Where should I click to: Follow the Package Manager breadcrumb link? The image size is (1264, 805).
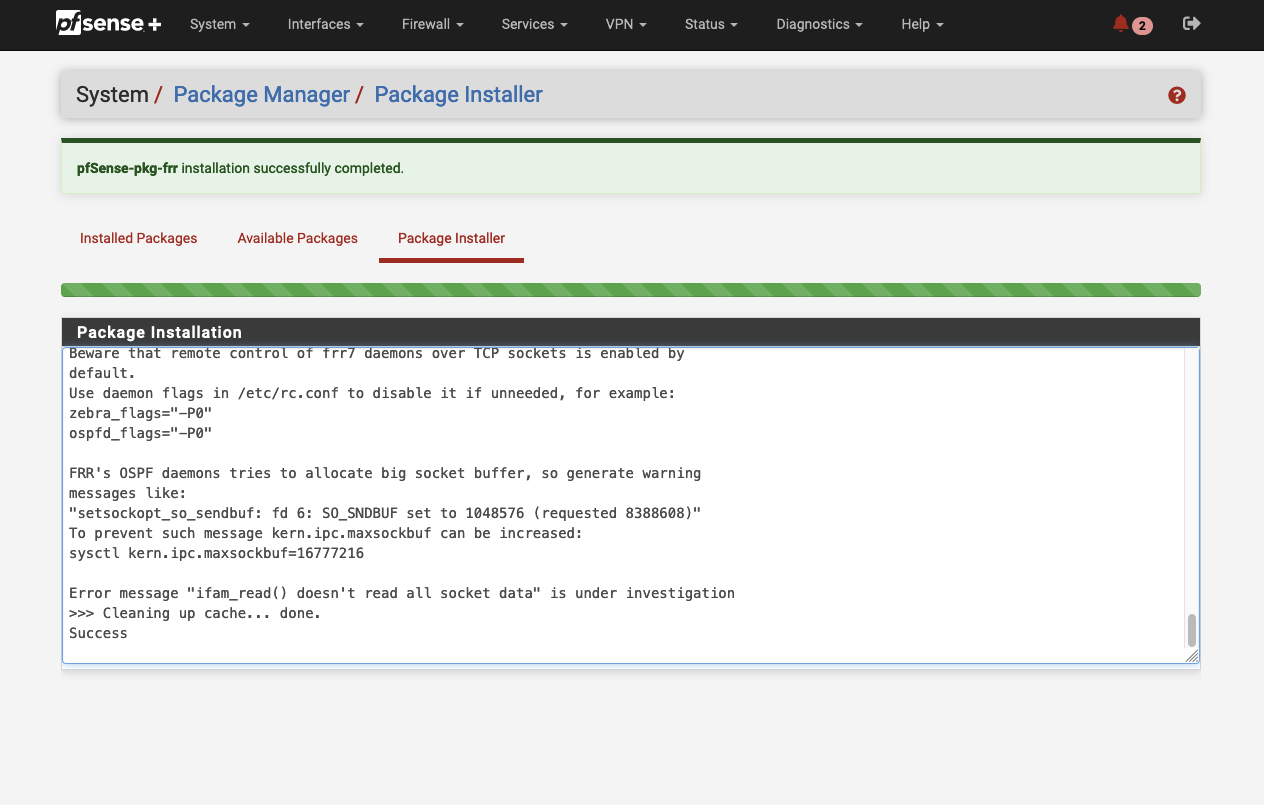(x=261, y=95)
